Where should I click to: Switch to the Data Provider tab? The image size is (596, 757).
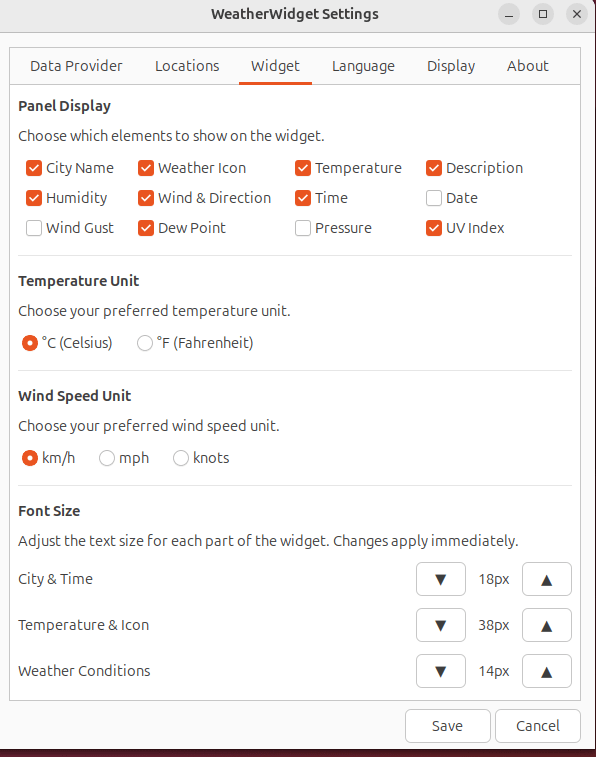coord(76,66)
